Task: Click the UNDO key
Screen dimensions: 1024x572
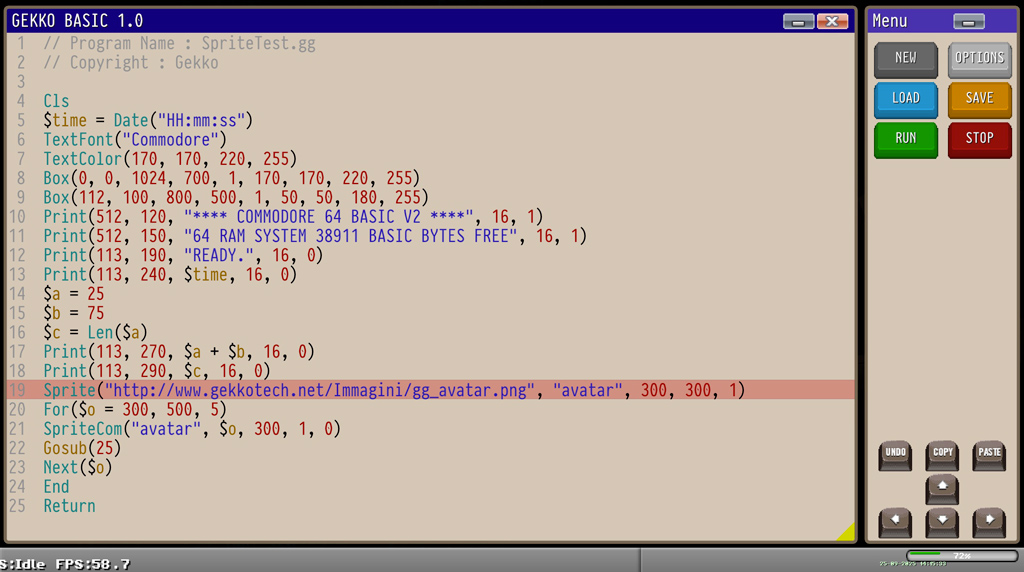Action: [x=895, y=455]
